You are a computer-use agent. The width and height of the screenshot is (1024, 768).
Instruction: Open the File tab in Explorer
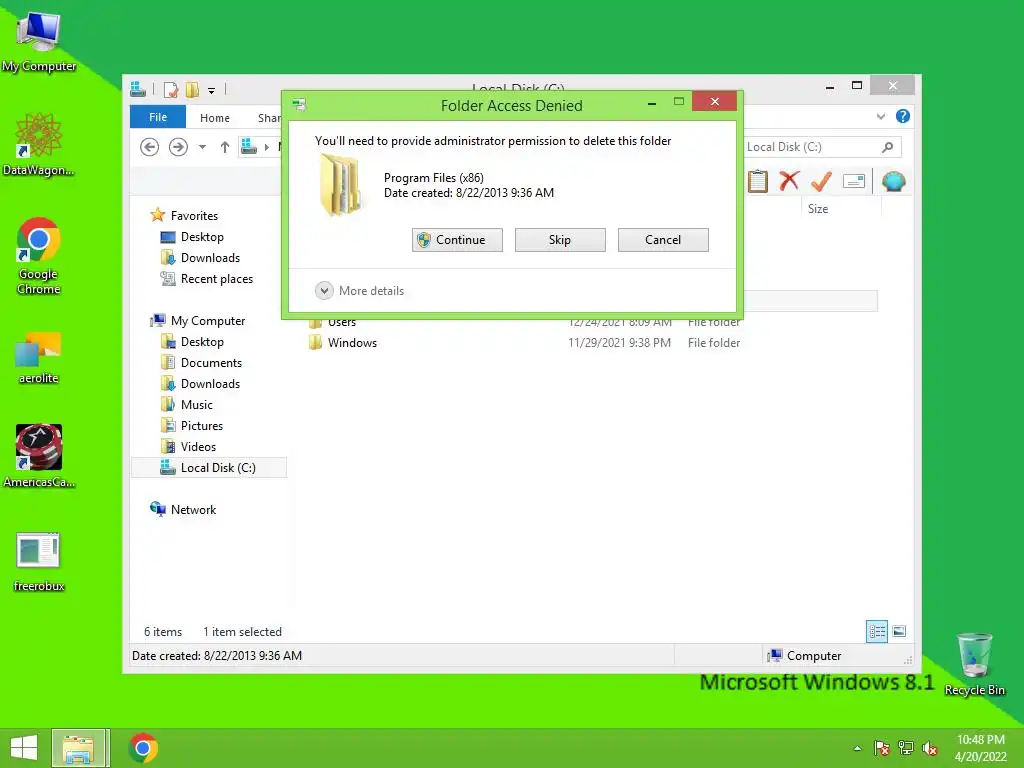[x=158, y=117]
